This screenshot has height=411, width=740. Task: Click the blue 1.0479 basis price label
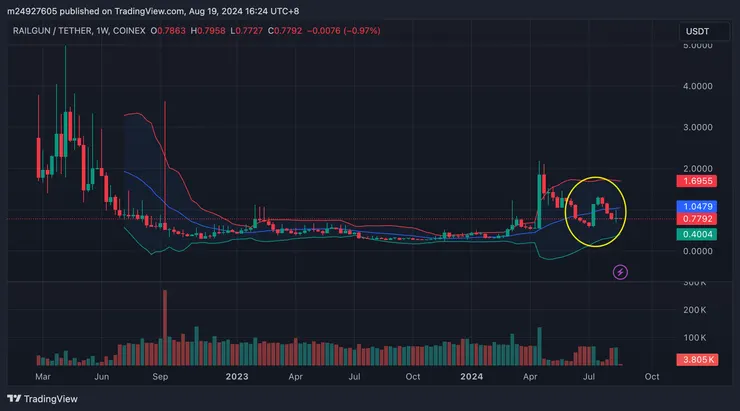[x=697, y=207]
